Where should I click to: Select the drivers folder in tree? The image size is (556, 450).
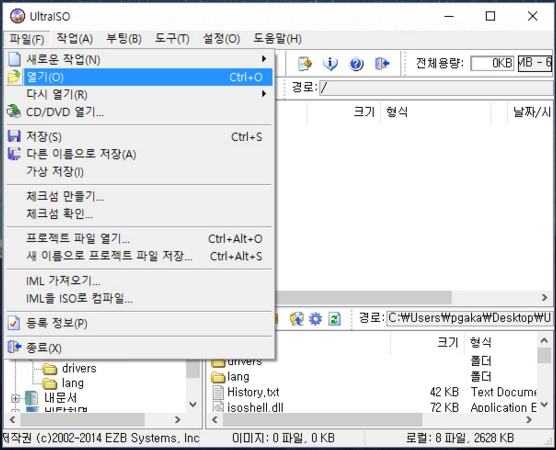(x=79, y=368)
